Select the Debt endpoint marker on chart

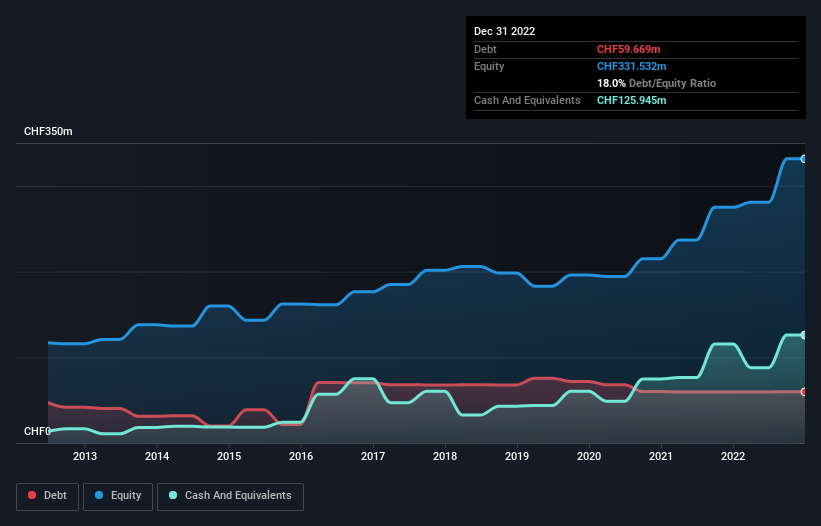[x=804, y=391]
